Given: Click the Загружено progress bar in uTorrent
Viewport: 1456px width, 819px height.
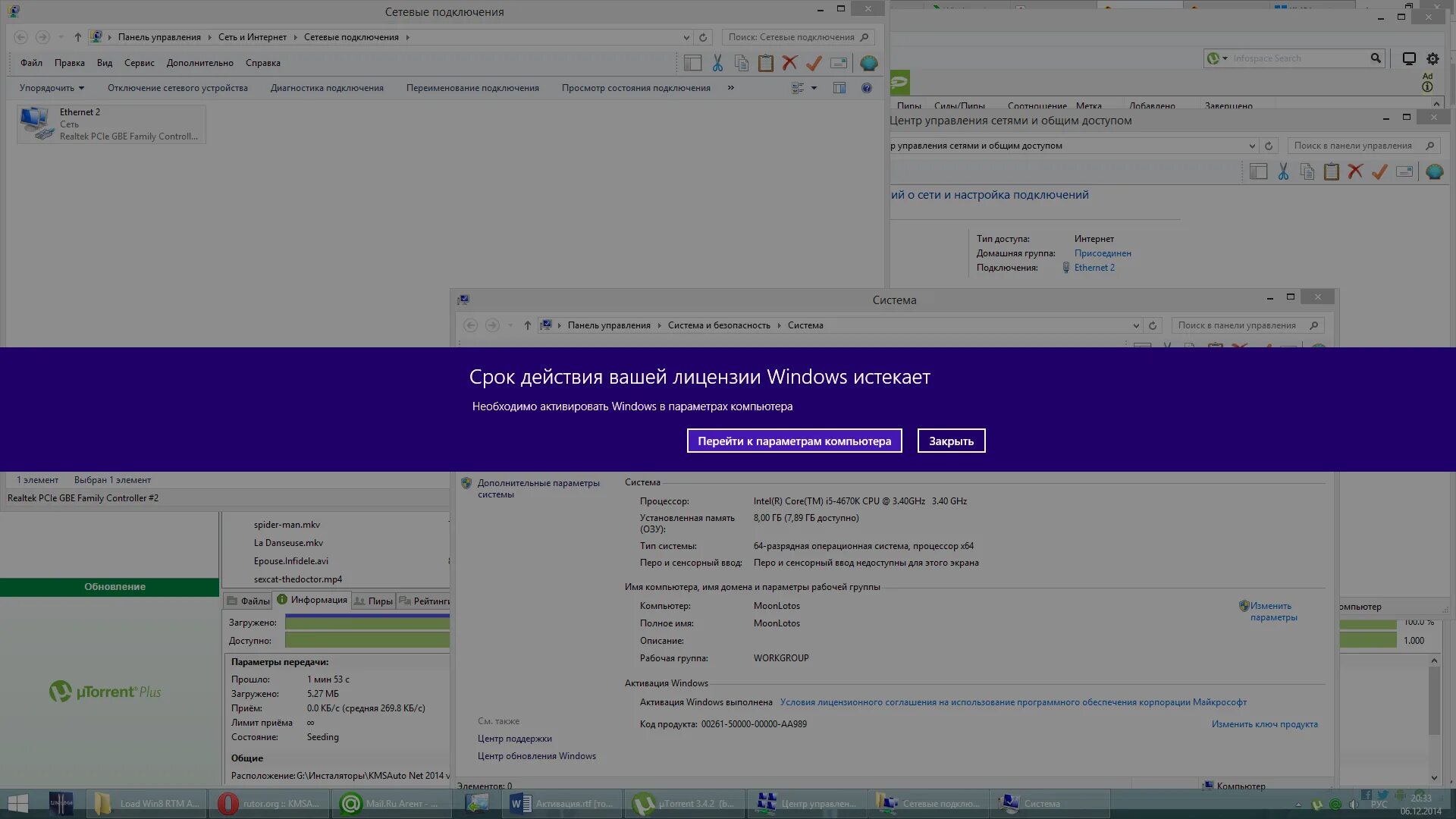Looking at the screenshot, I should (367, 623).
